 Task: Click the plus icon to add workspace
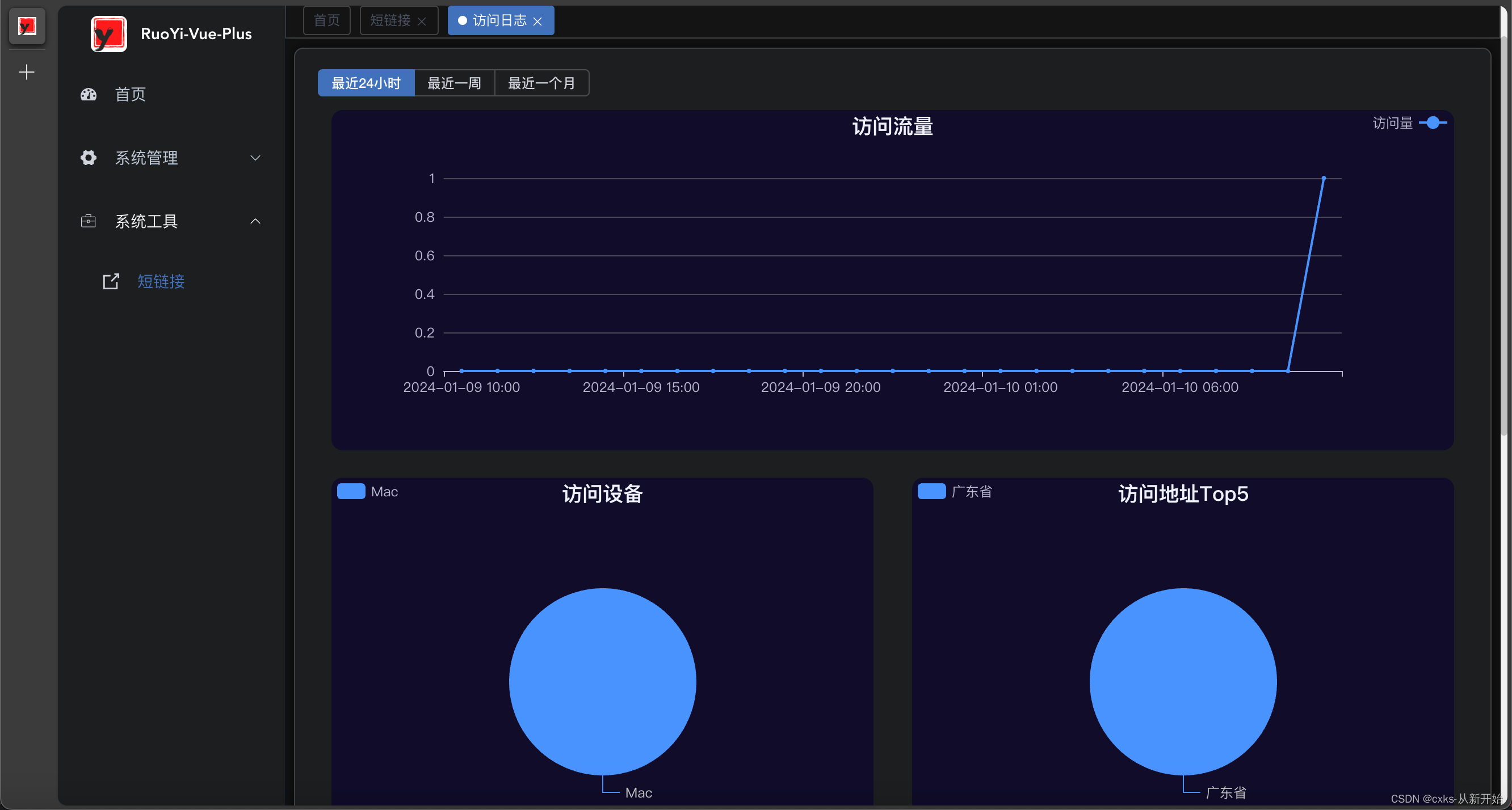click(27, 72)
